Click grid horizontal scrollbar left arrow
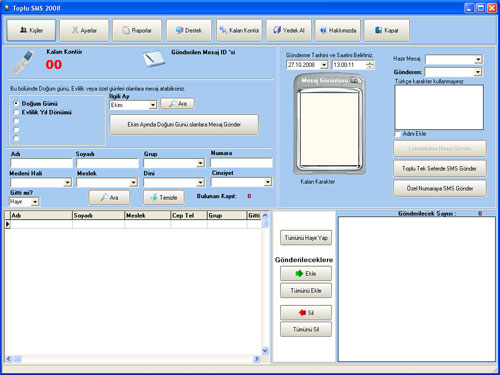The image size is (500, 375). (x=9, y=359)
